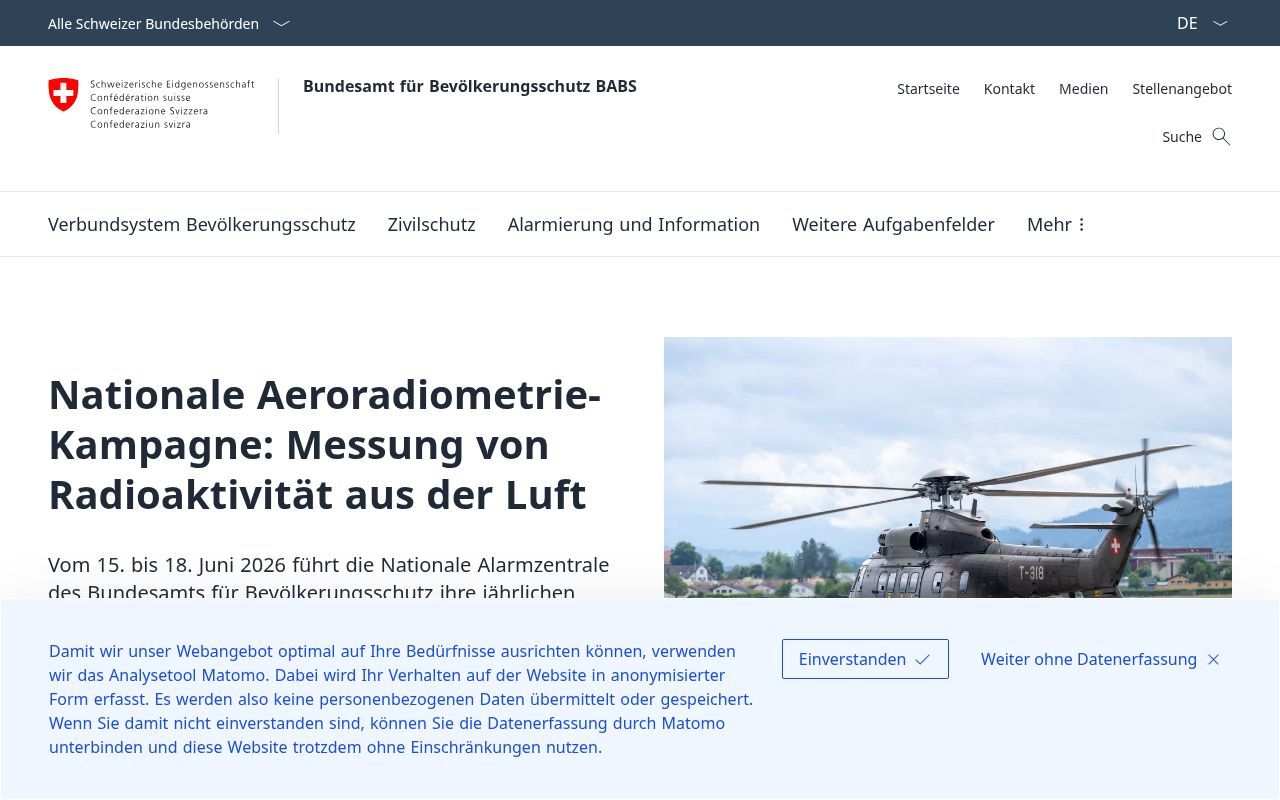Viewport: 1280px width, 800px height.
Task: Click the checkmark icon in Einverstanden
Action: tap(922, 659)
